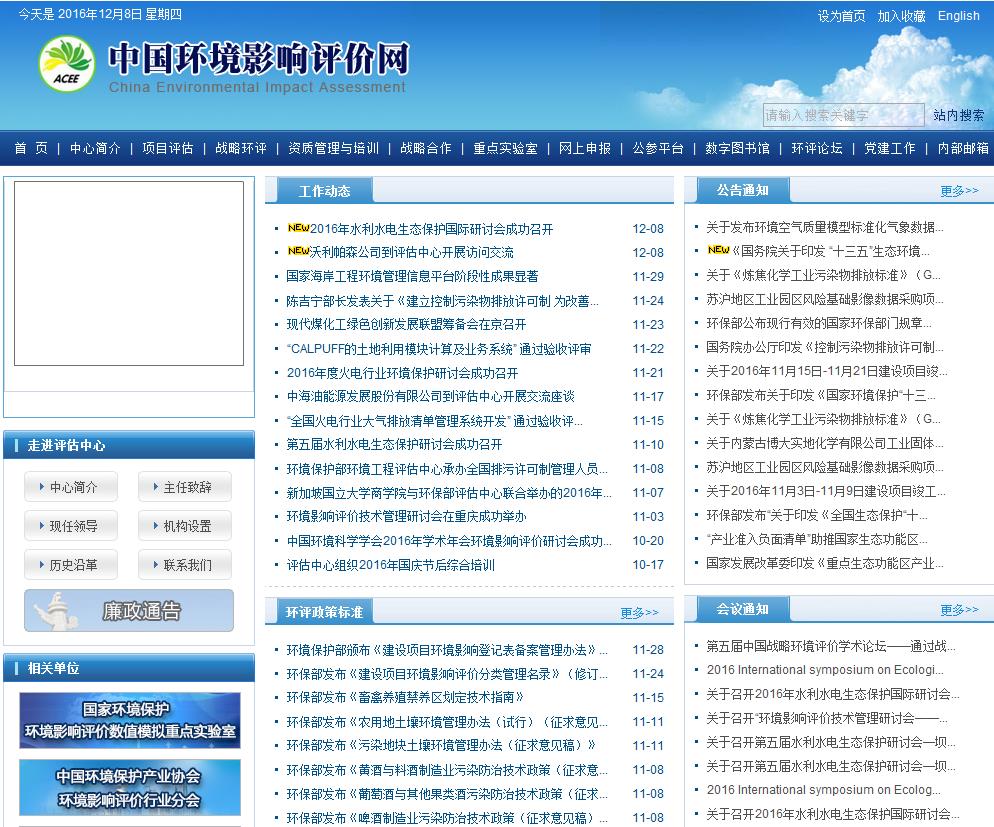The height and width of the screenshot is (827, 994).
Task: Open 环评论坛 menu item
Action: pos(817,148)
